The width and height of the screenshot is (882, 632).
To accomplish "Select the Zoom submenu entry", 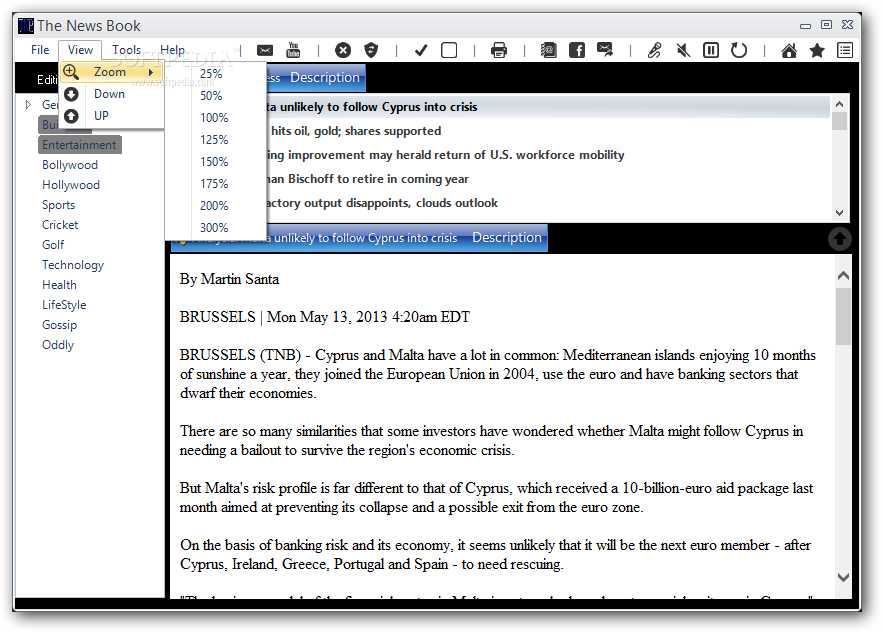I will coord(111,72).
